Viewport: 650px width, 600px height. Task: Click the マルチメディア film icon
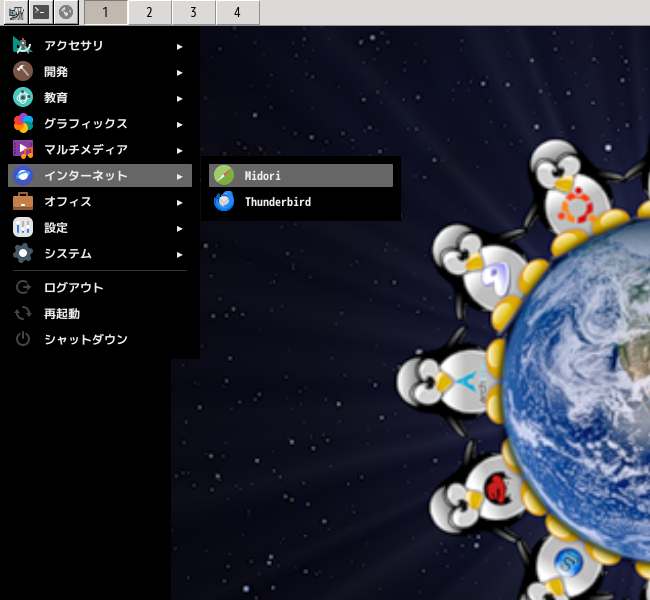[x=23, y=149]
